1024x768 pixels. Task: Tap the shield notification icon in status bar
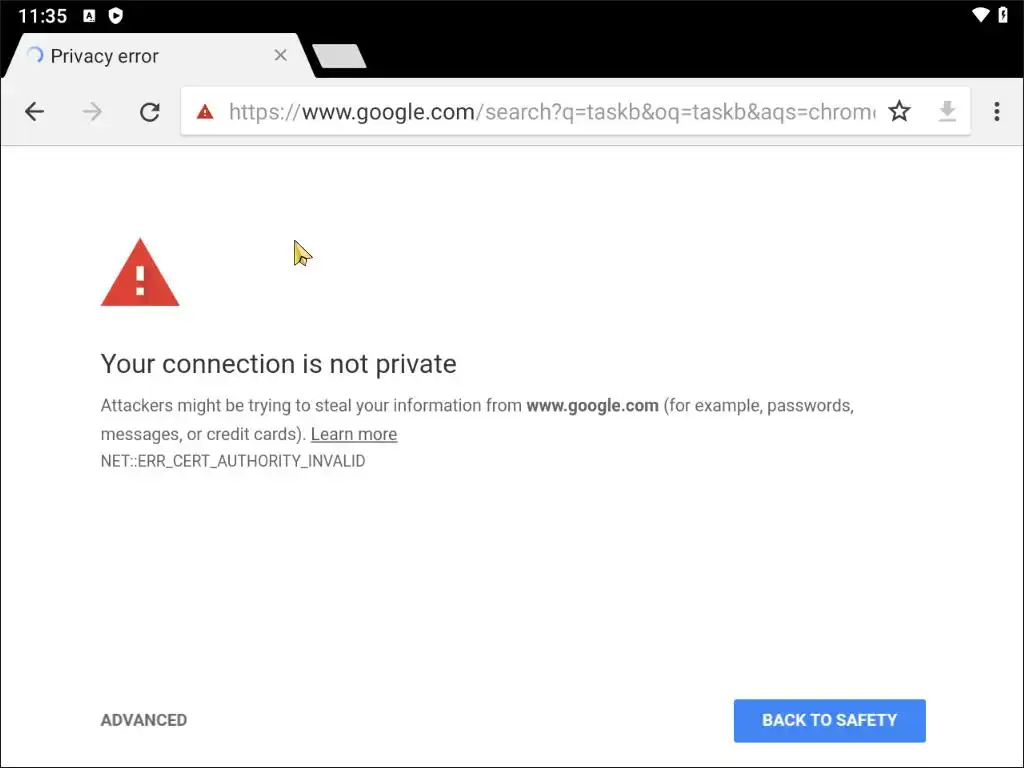pyautogui.click(x=116, y=16)
